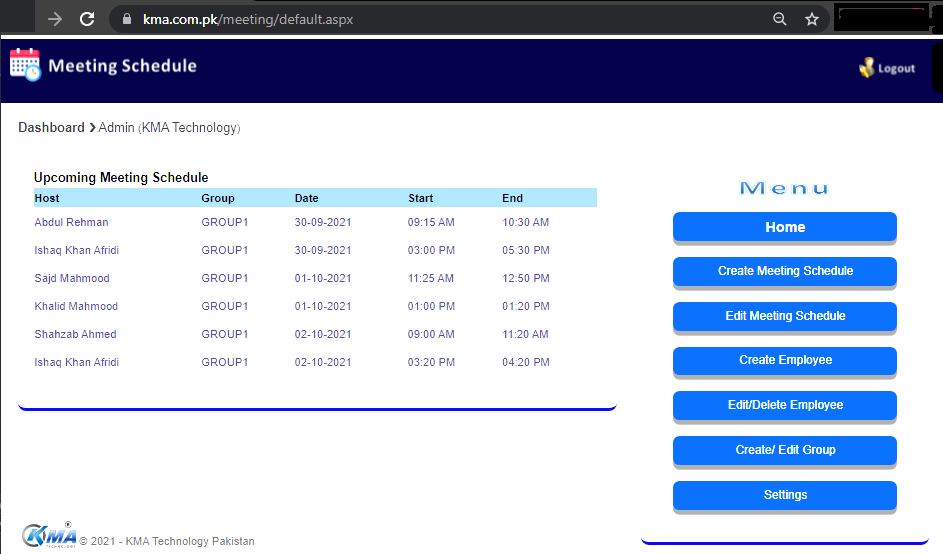Select the Abdul Rehman meeting row
The height and width of the screenshot is (554, 943).
point(71,222)
